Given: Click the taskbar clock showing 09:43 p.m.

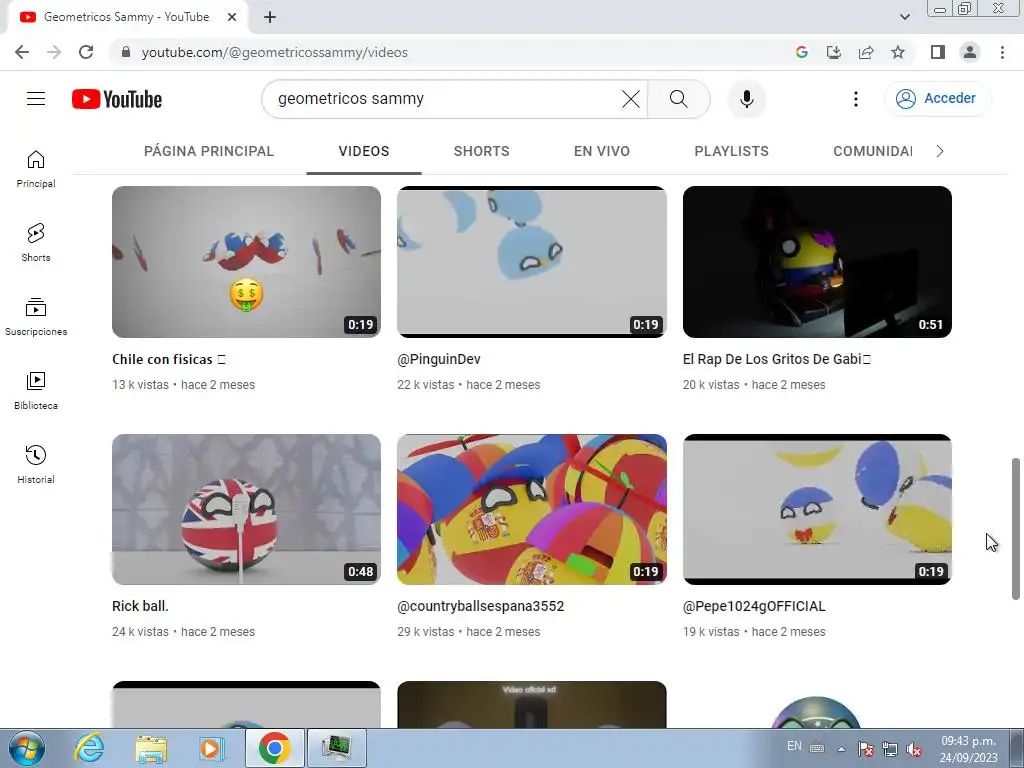Looking at the screenshot, I should click(968, 748).
